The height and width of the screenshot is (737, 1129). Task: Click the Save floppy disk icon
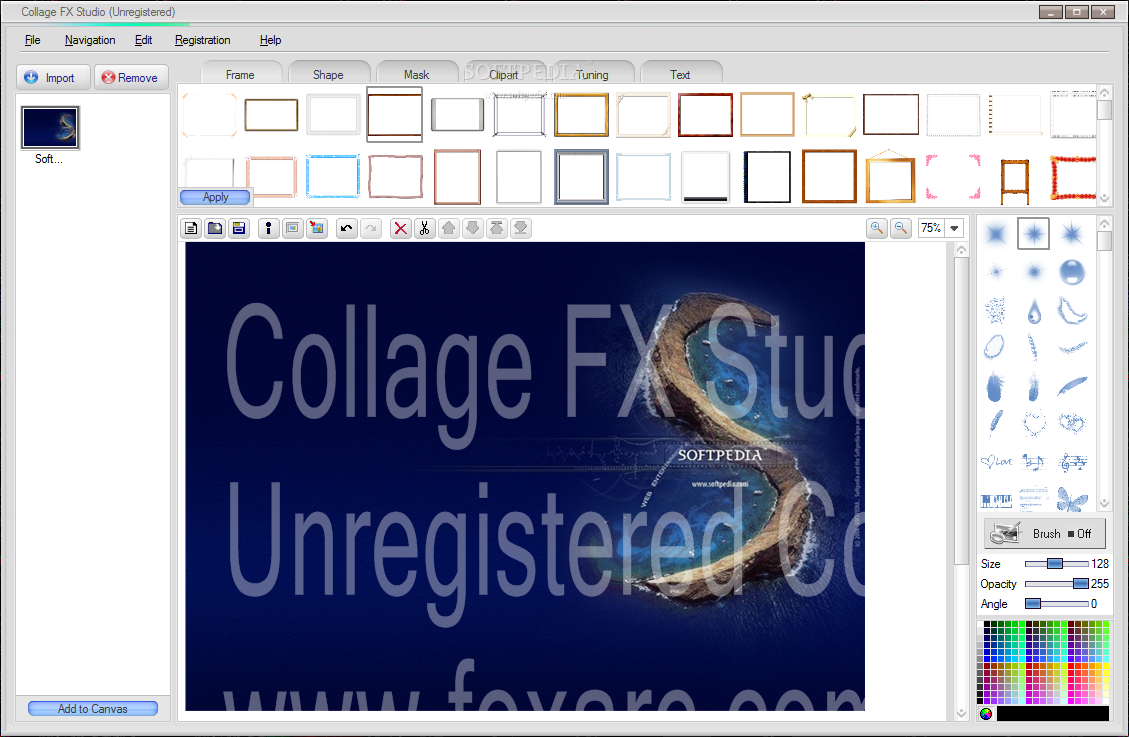coord(239,228)
